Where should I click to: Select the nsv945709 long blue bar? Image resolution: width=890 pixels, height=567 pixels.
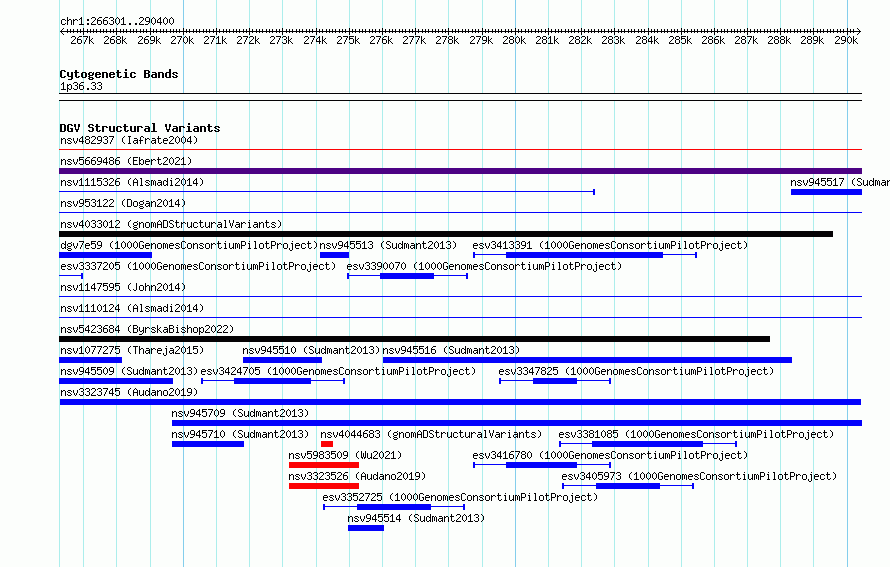[517, 423]
